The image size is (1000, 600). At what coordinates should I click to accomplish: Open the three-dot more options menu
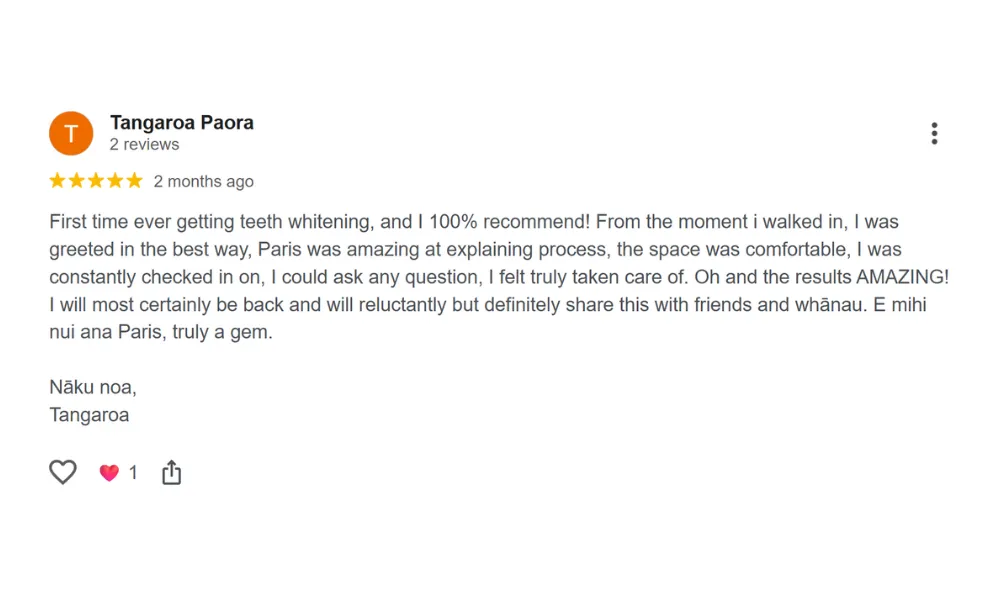934,133
